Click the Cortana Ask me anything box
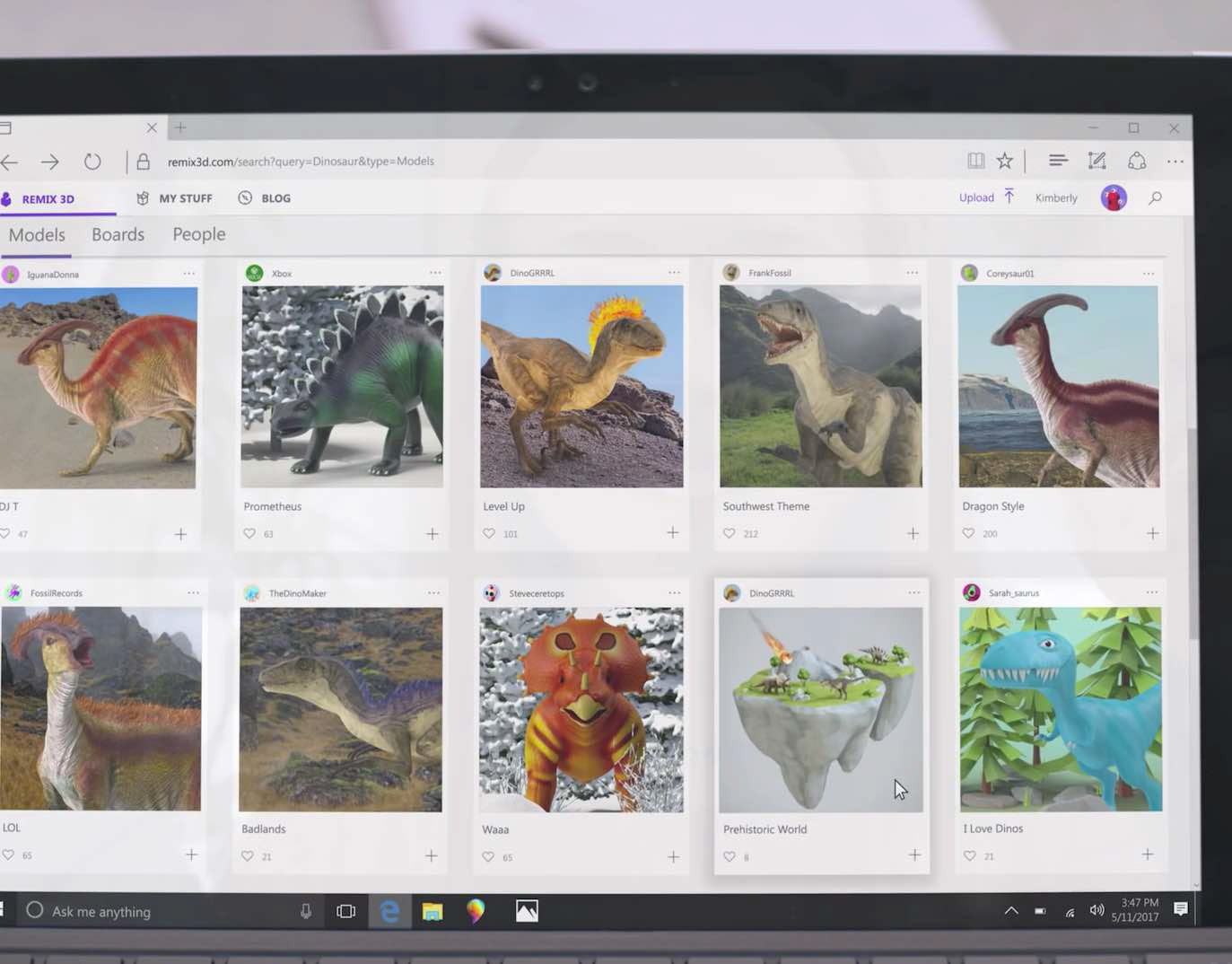Screen dimensions: 1232x964 170,911
